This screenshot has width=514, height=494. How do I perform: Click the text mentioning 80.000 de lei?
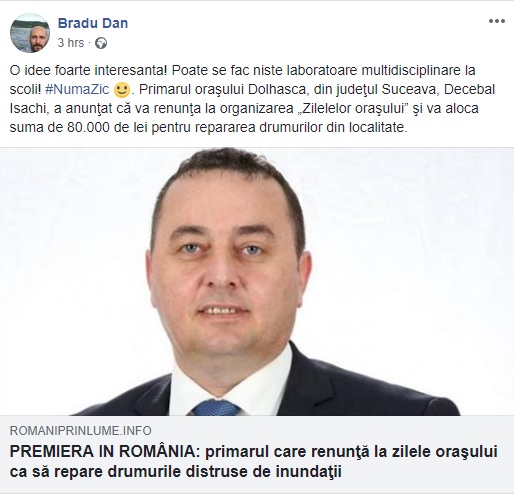click(x=208, y=127)
